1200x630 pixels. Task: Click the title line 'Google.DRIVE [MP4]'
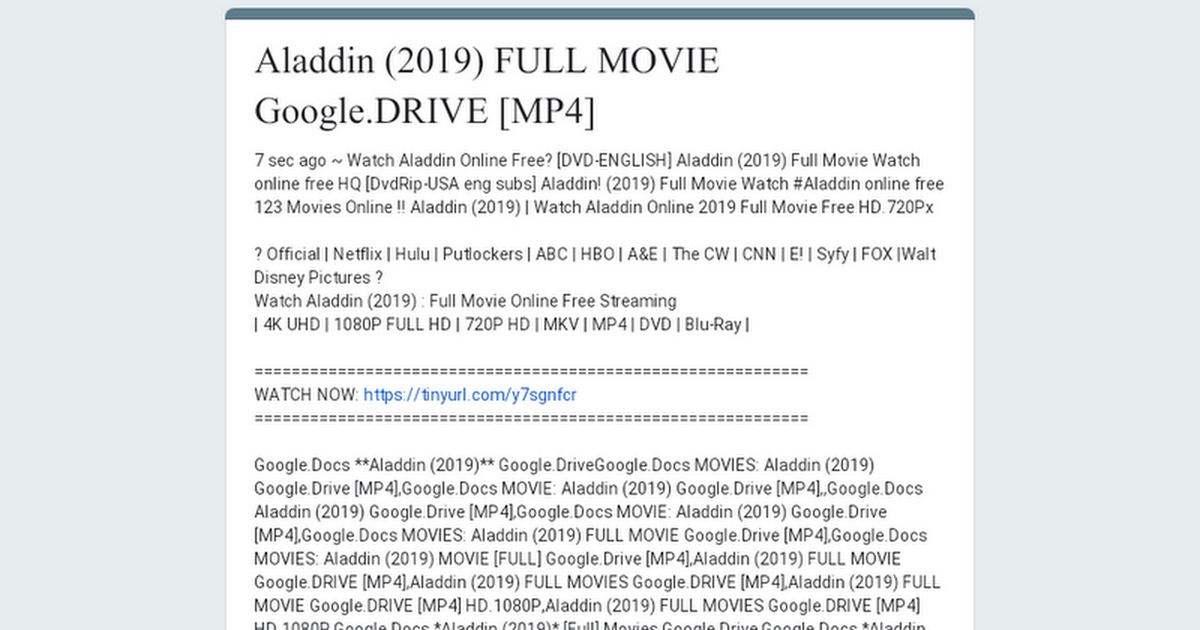[425, 110]
